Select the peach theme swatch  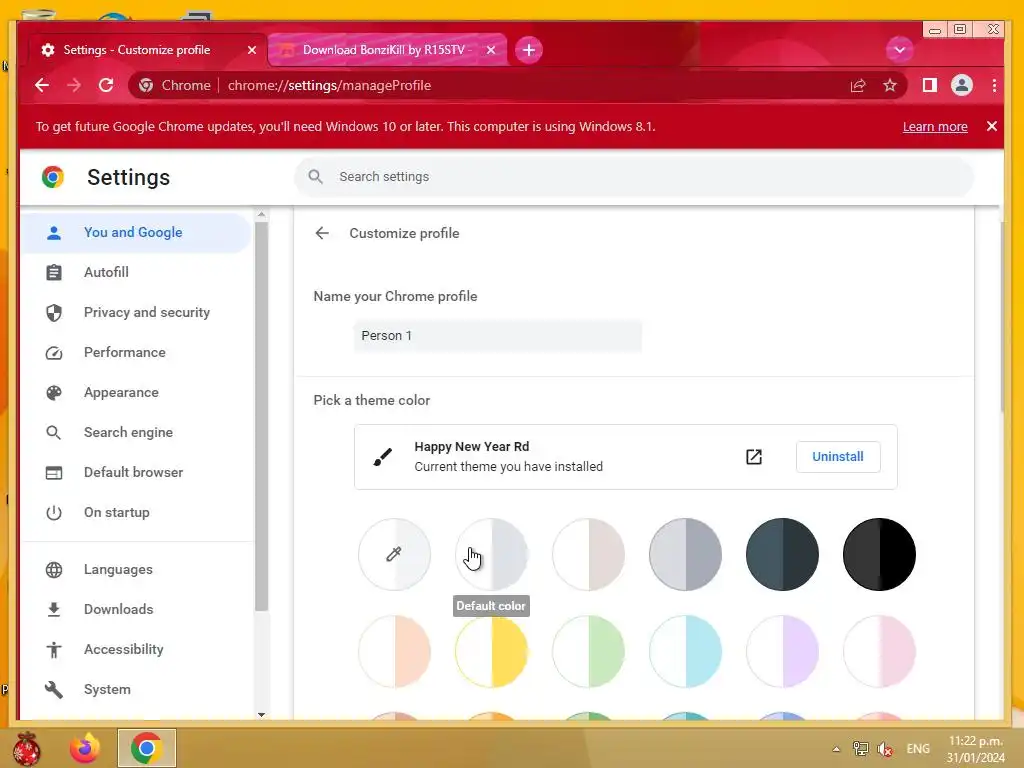click(394, 651)
